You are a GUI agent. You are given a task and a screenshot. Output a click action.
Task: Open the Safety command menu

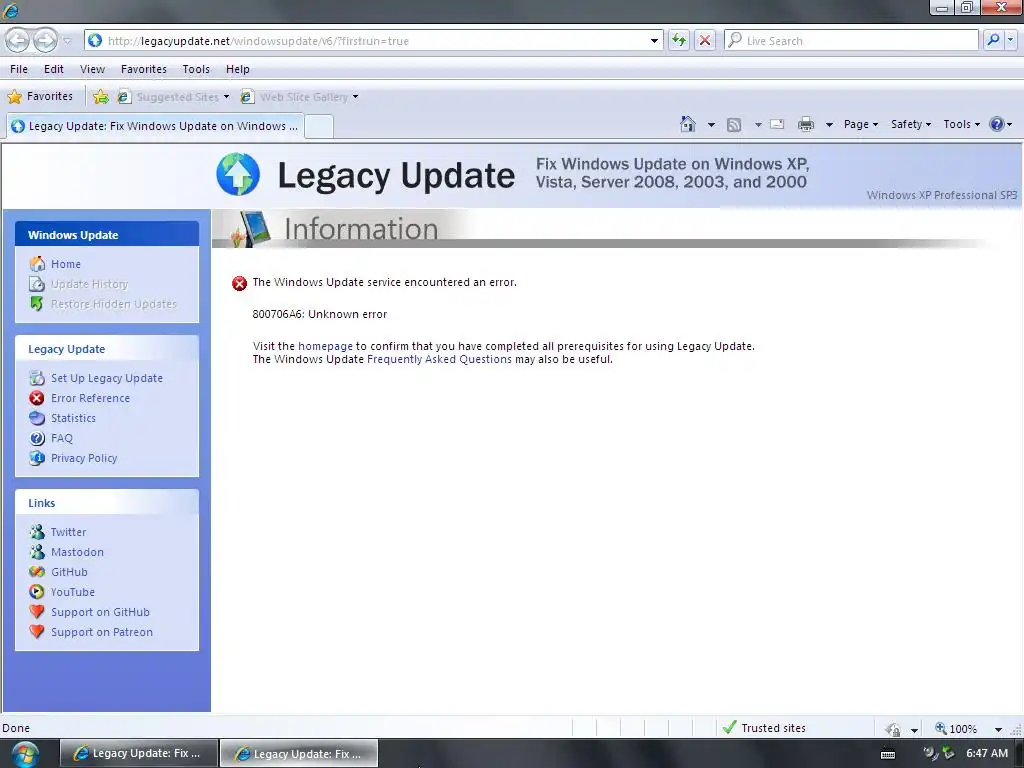coord(911,124)
